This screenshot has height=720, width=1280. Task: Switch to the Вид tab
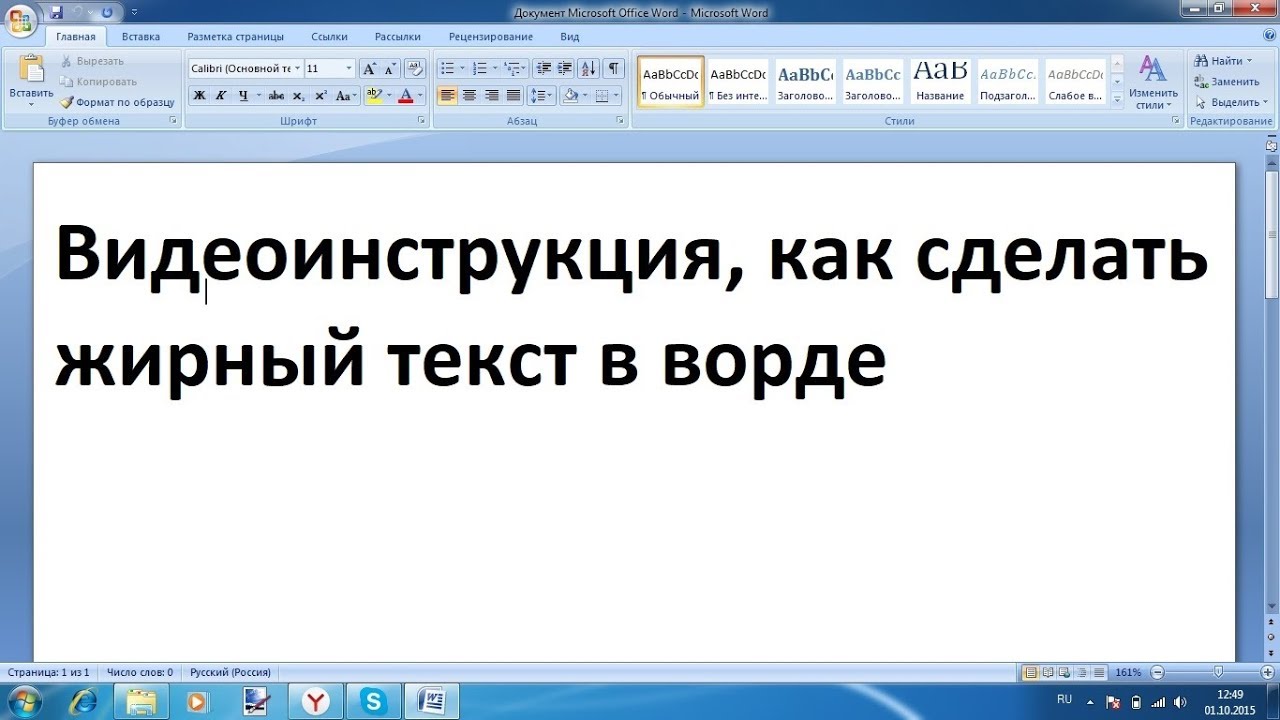570,37
